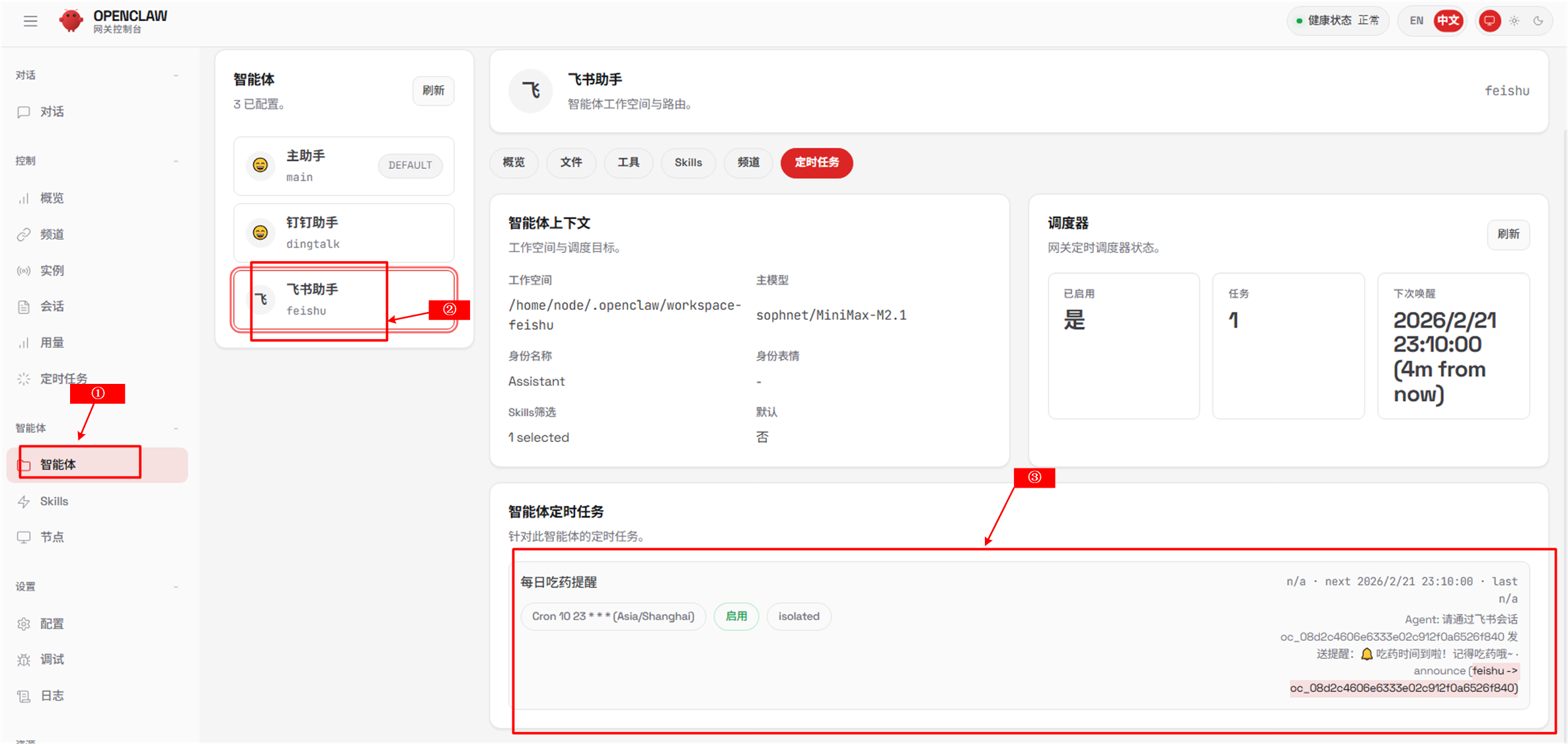
Task: Select 智能体 agents item in the sidebar
Action: click(x=97, y=465)
